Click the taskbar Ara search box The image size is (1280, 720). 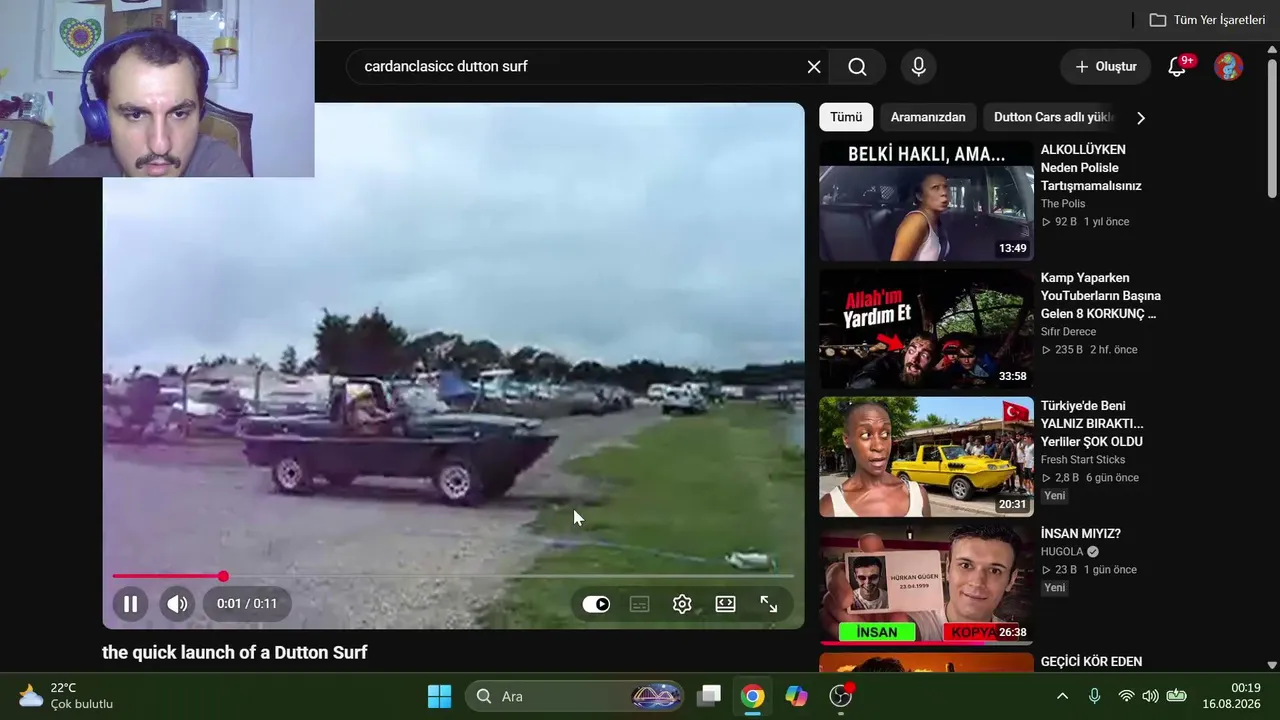click(x=575, y=696)
